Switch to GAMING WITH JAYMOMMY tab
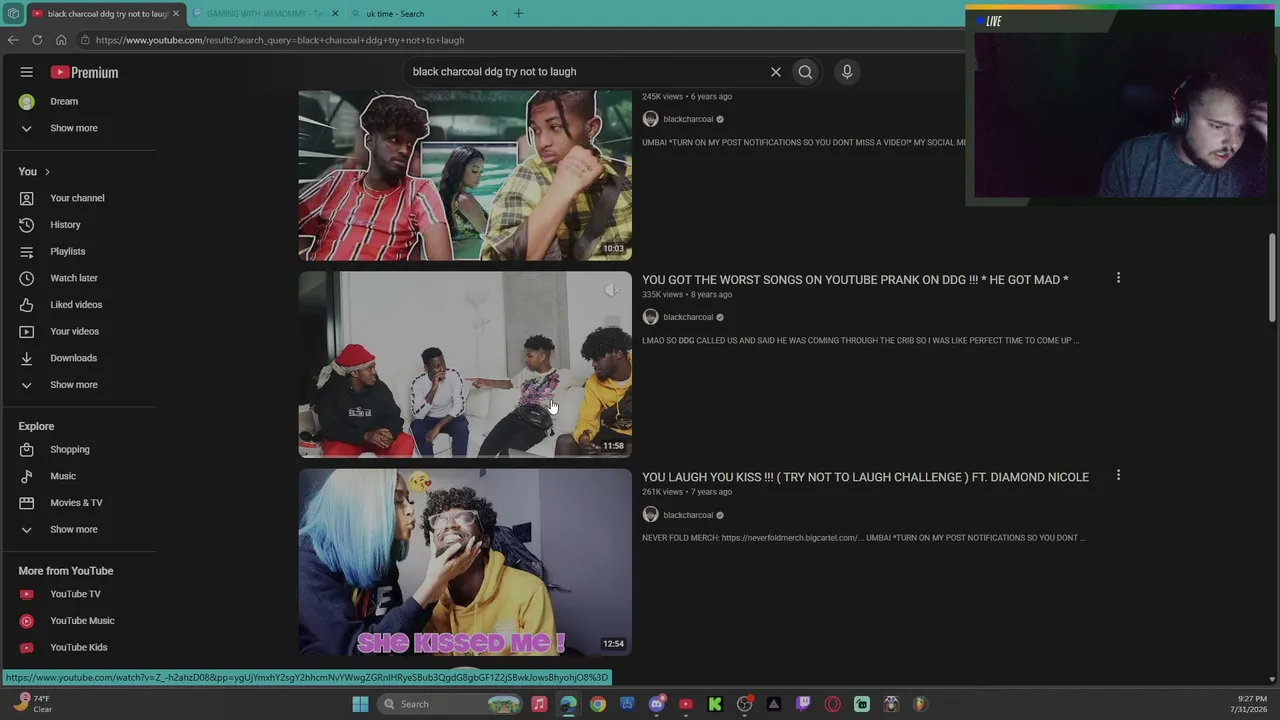 (265, 14)
